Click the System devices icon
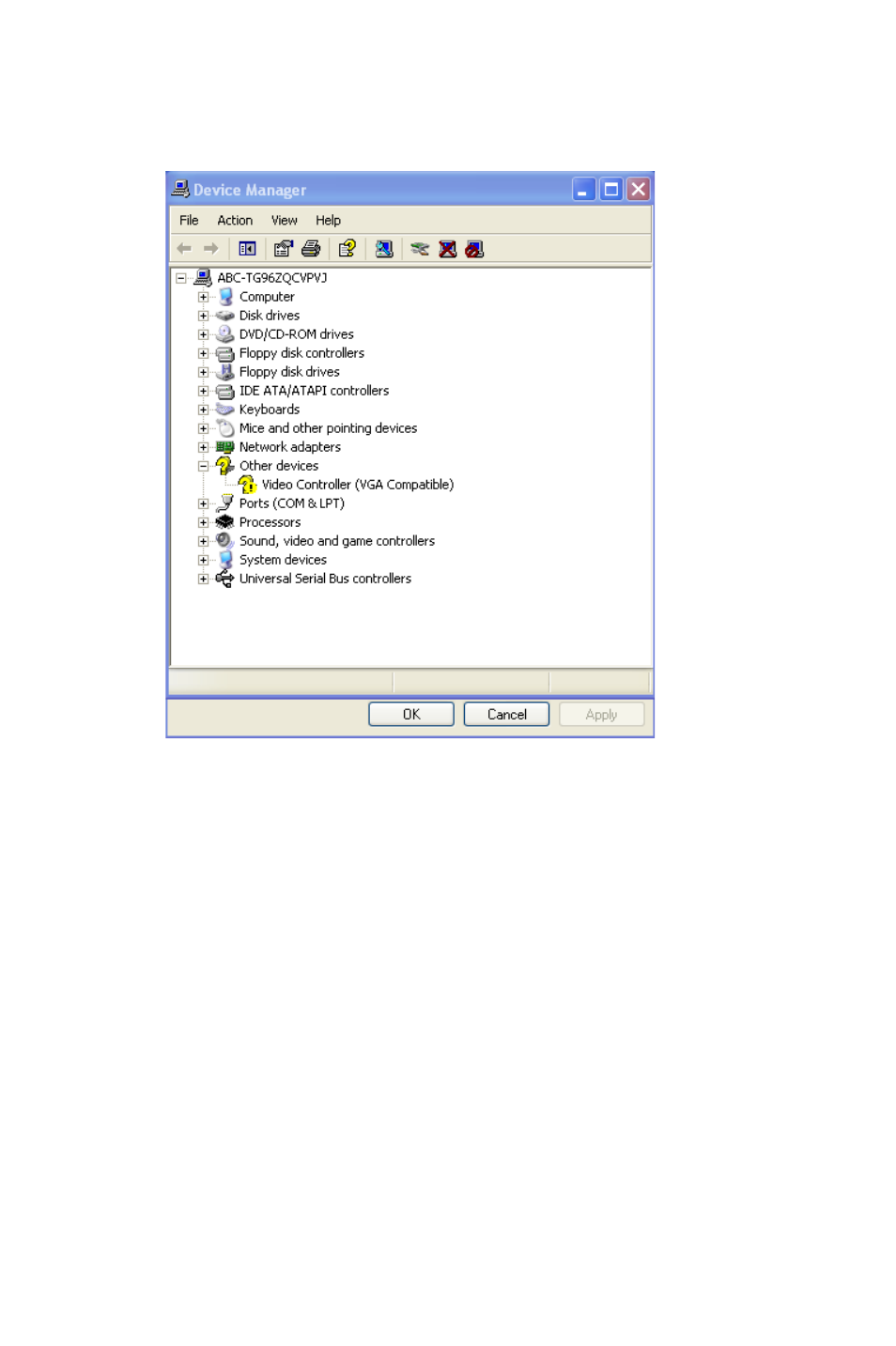The image size is (896, 1346). tap(225, 560)
